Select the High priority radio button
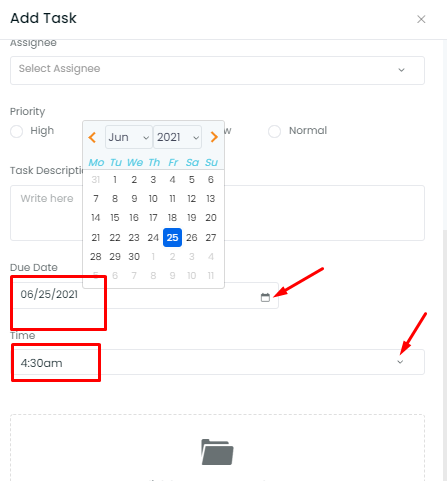This screenshot has width=447, height=481. [17, 131]
